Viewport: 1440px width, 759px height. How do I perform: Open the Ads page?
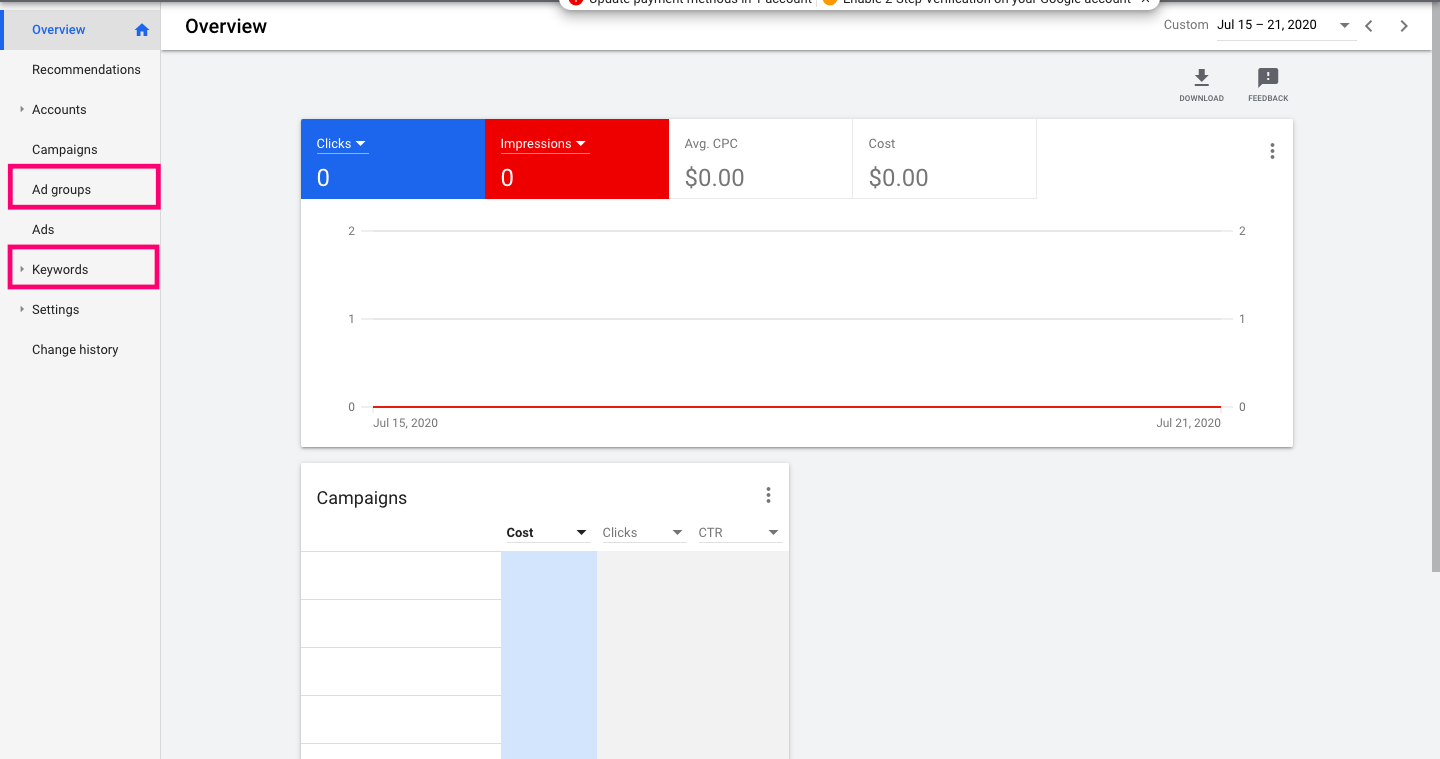point(80,230)
